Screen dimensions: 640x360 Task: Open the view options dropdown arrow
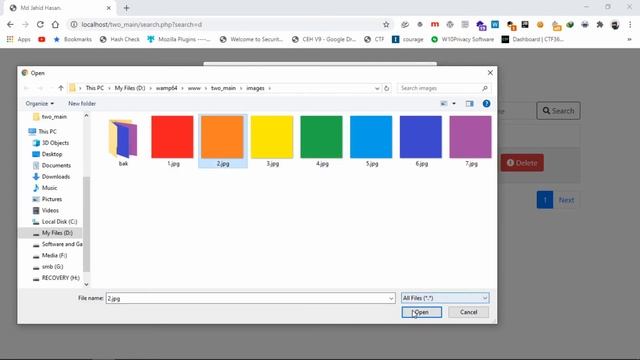[x=454, y=104]
